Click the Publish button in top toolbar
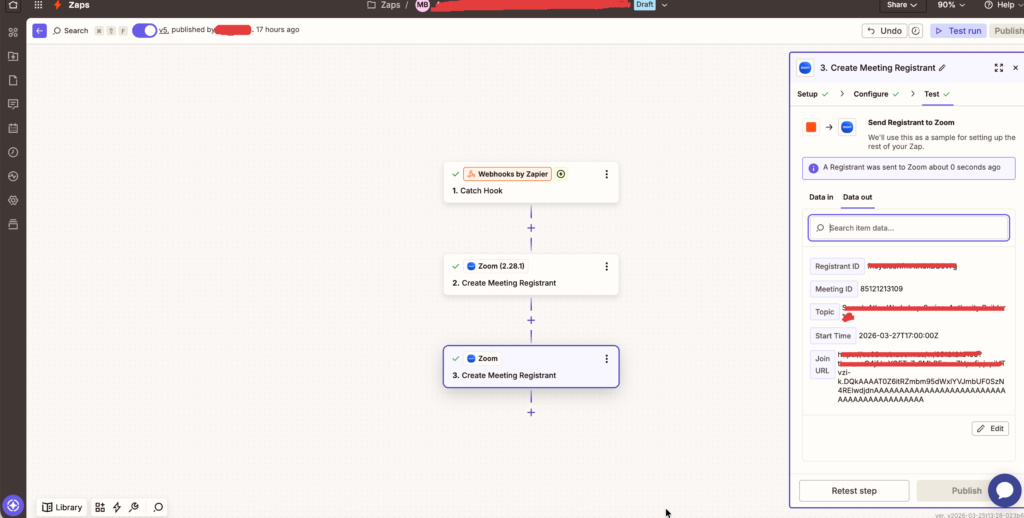 pyautogui.click(x=1006, y=31)
